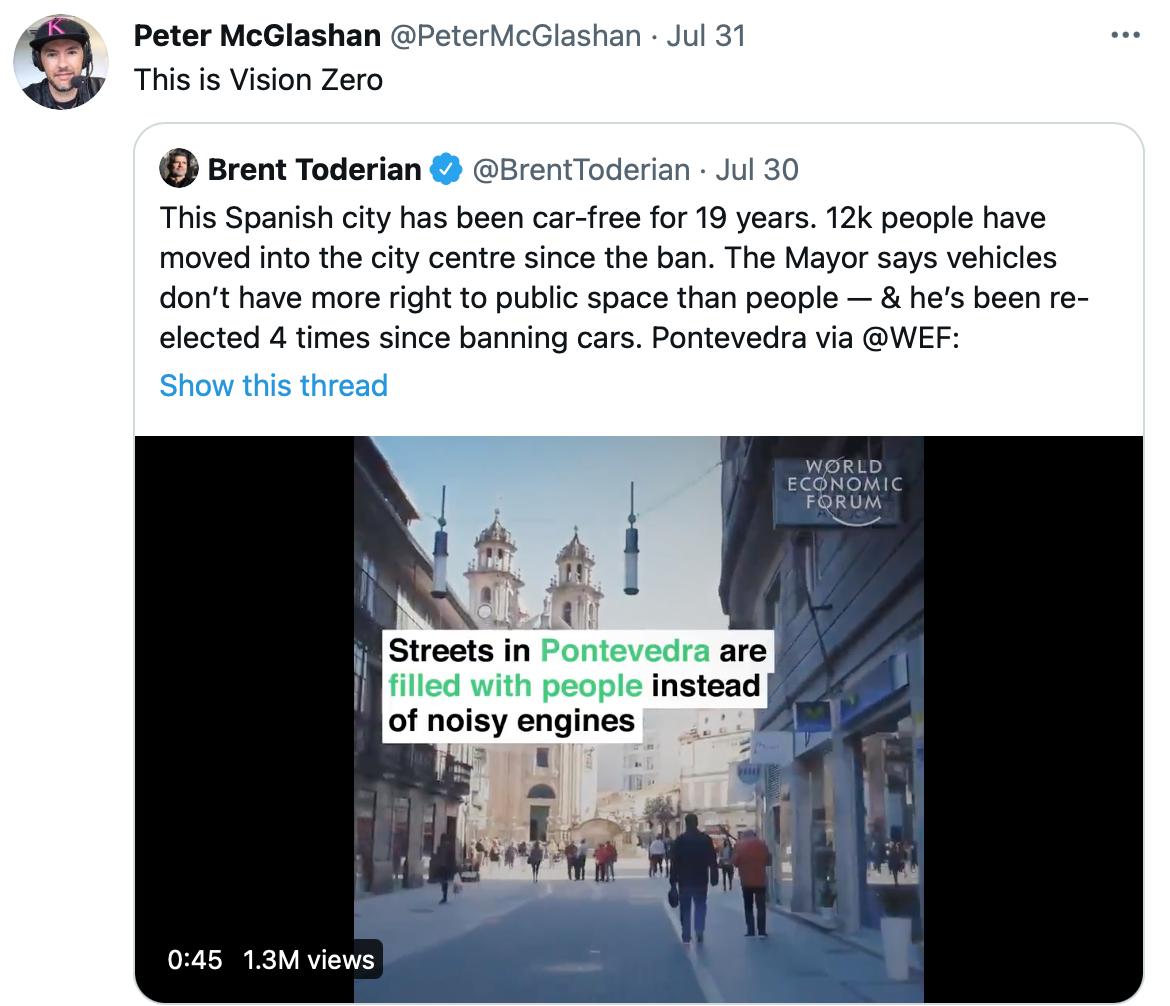The height and width of the screenshot is (1006, 1170).
Task: Open the Peter McGlashan display name link
Action: (257, 36)
